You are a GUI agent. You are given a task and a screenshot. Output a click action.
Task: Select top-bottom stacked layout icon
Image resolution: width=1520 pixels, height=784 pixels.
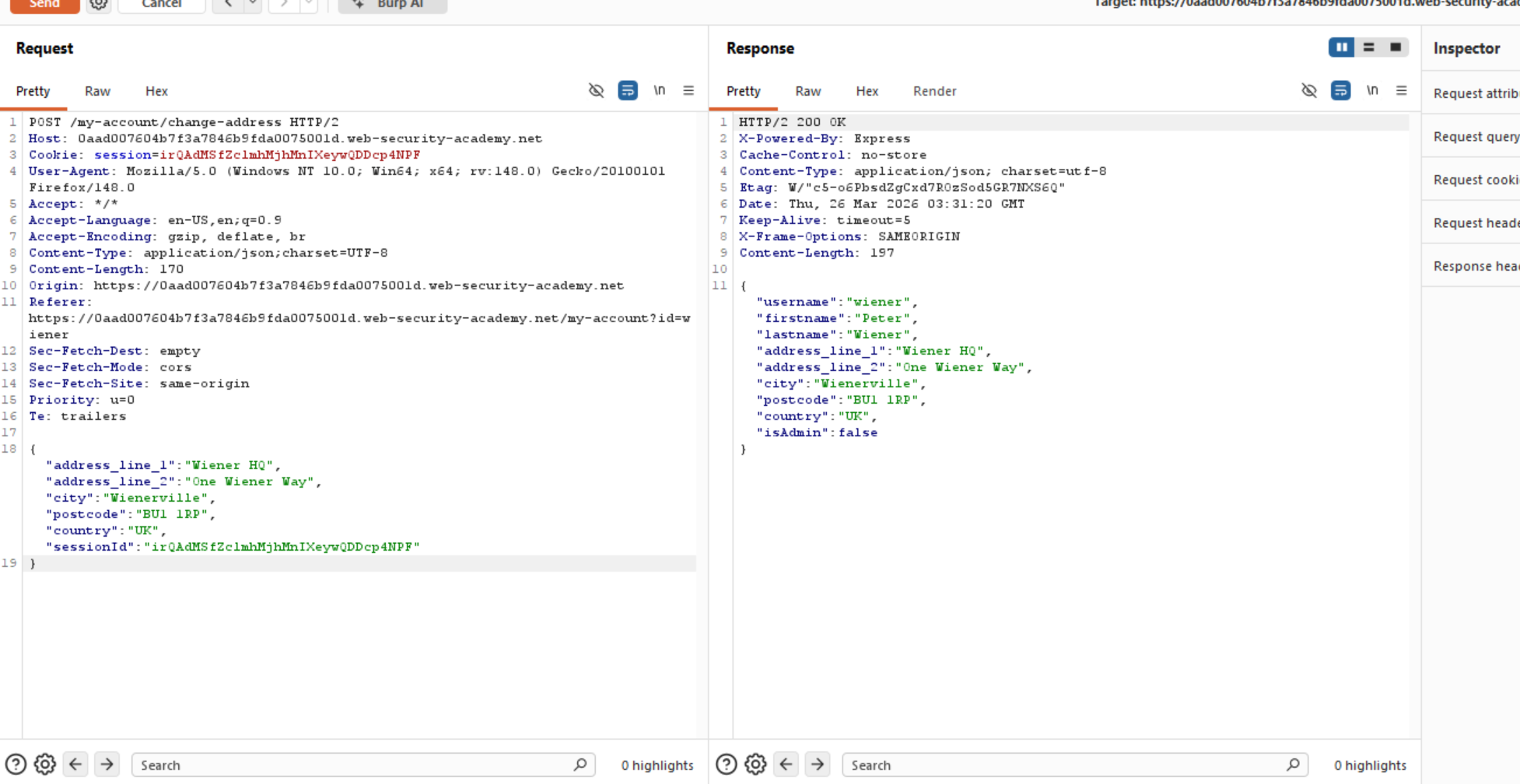pos(1368,47)
